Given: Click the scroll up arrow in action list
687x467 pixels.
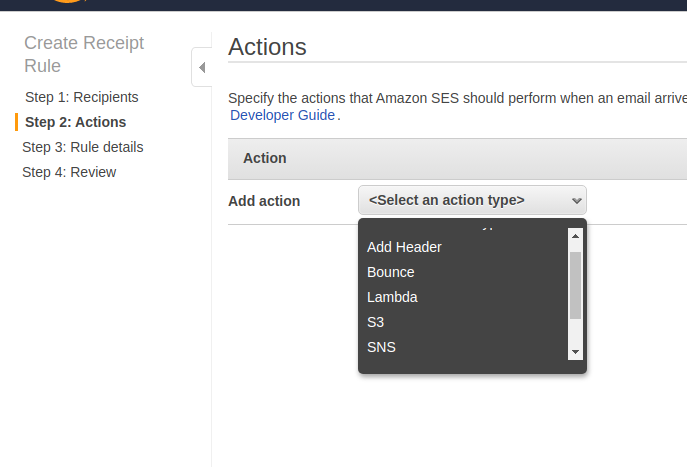Looking at the screenshot, I should [x=575, y=236].
